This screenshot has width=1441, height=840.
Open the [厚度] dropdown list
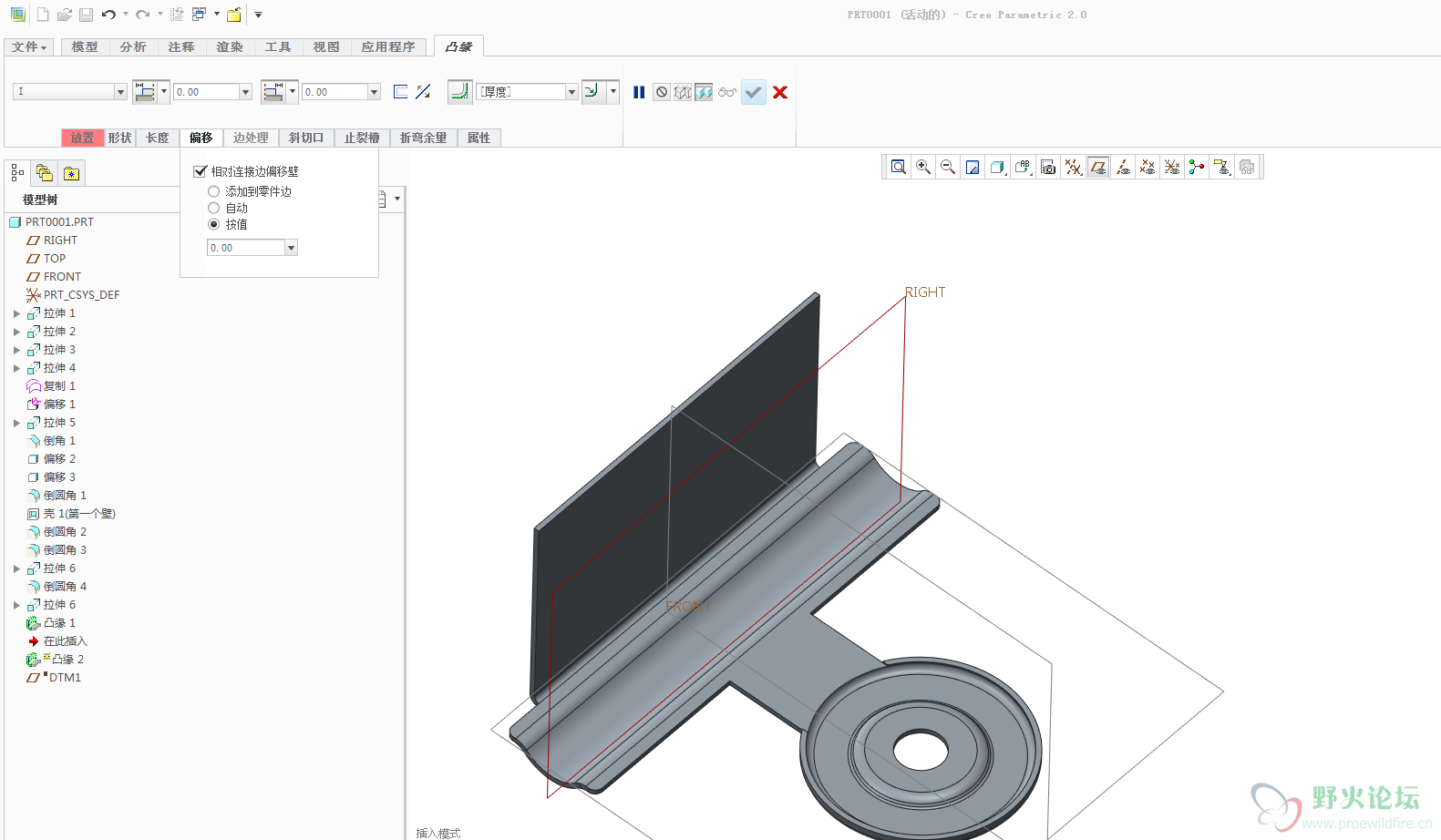pyautogui.click(x=571, y=92)
